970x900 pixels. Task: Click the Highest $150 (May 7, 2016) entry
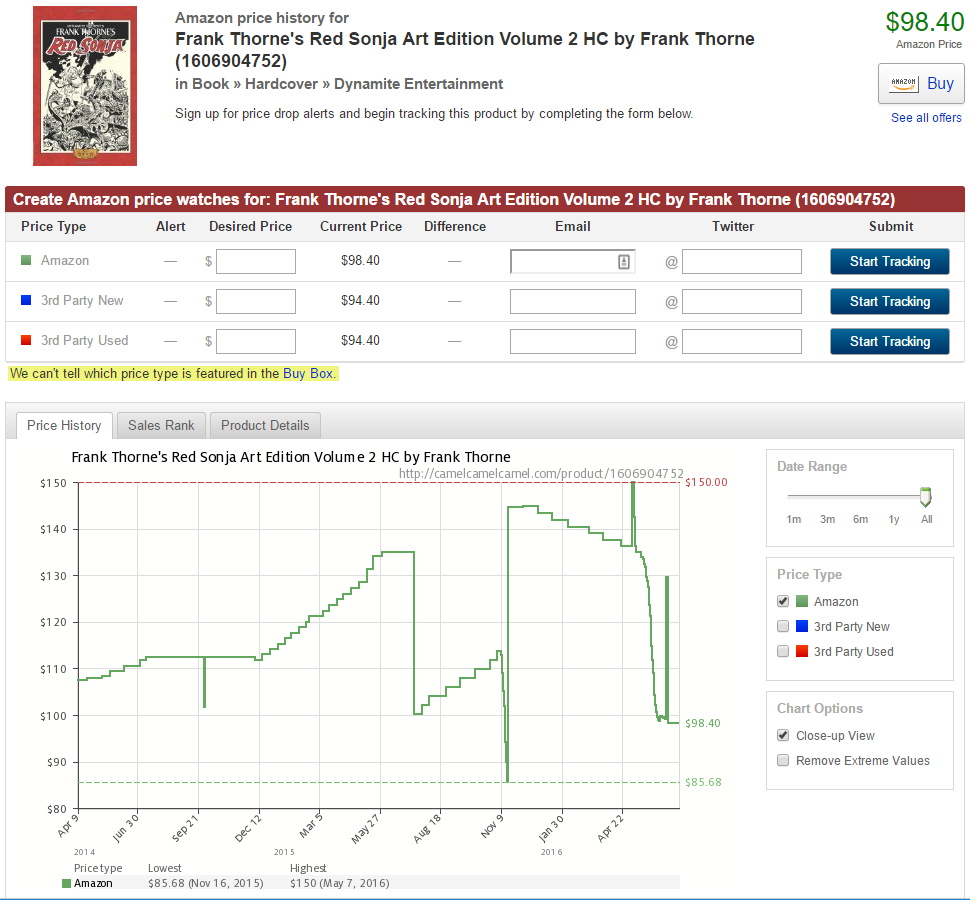340,883
